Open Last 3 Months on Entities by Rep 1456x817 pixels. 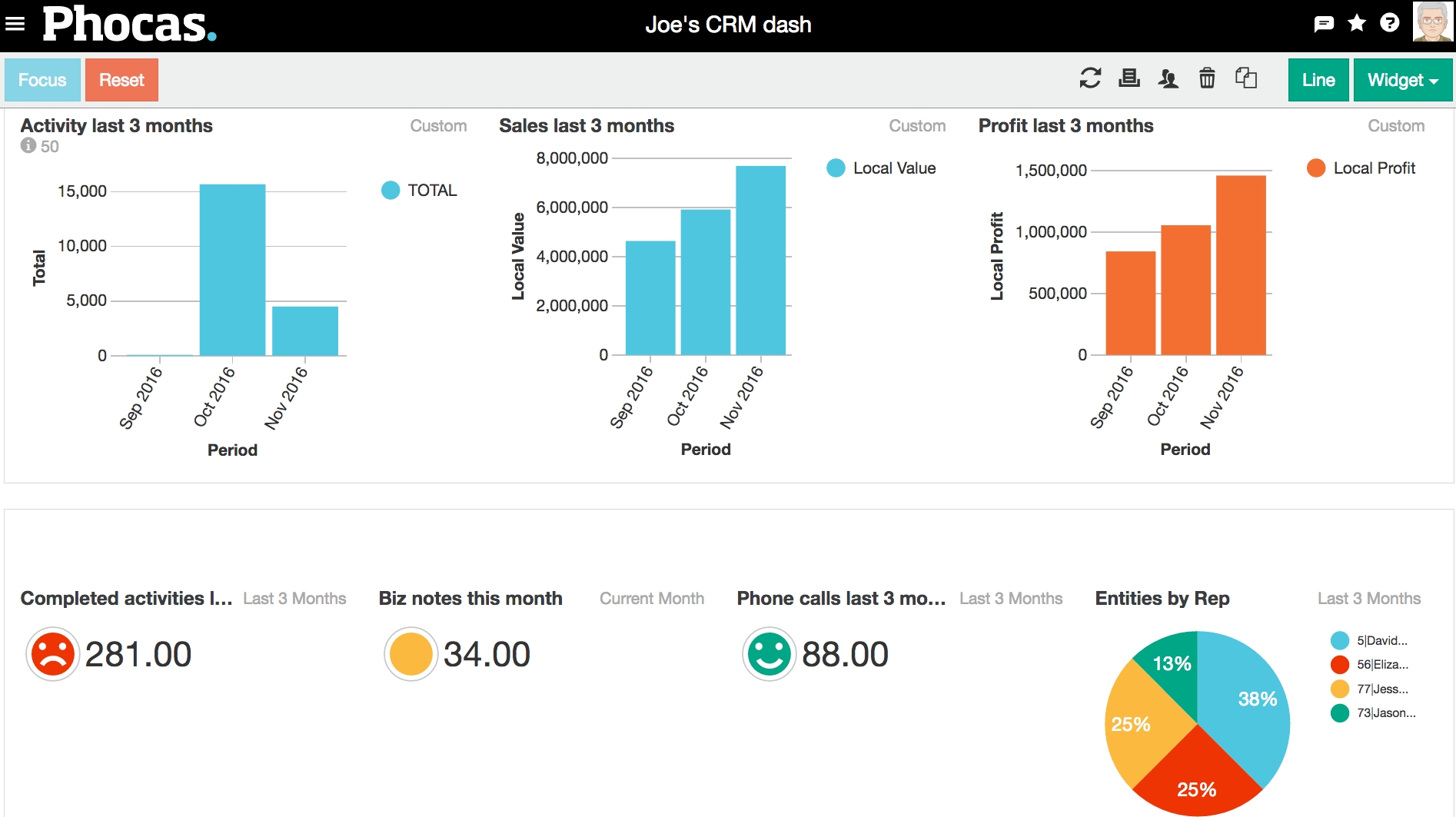click(1368, 599)
